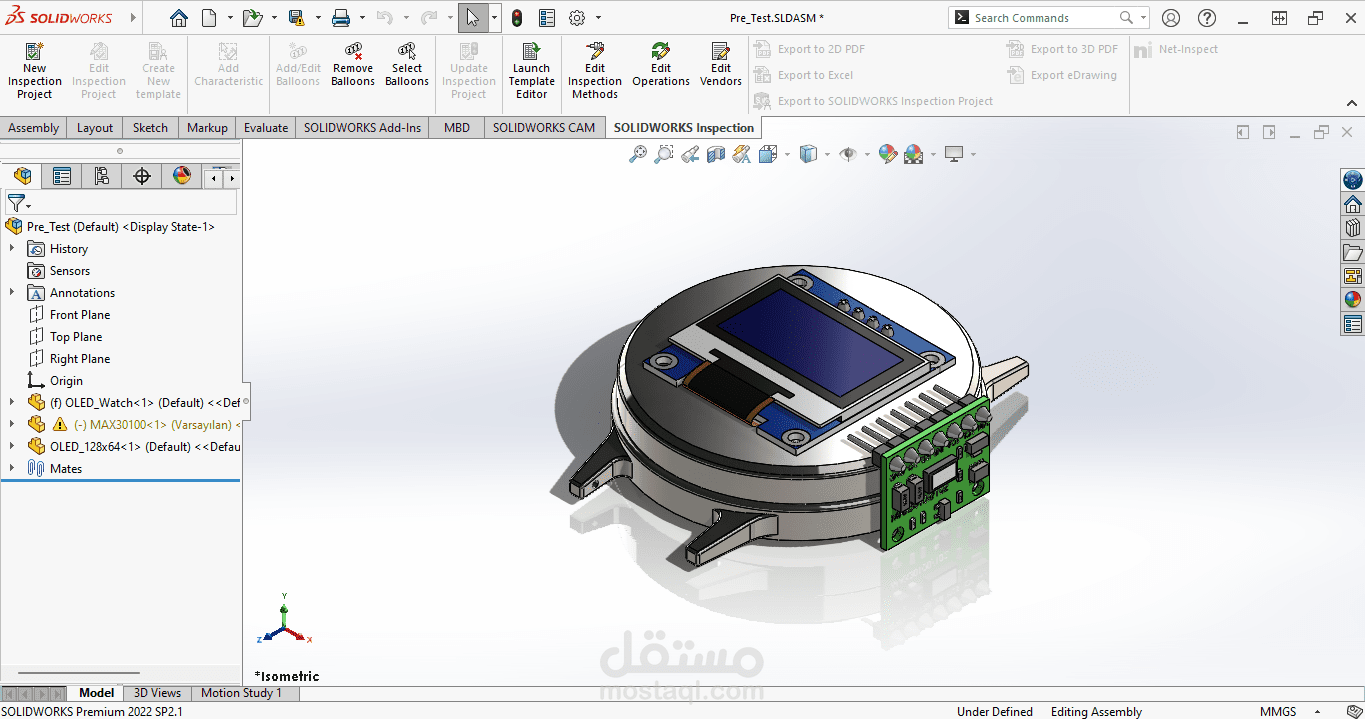Image resolution: width=1365 pixels, height=719 pixels.
Task: Click Zoom to Area magnifier icon
Action: (664, 154)
